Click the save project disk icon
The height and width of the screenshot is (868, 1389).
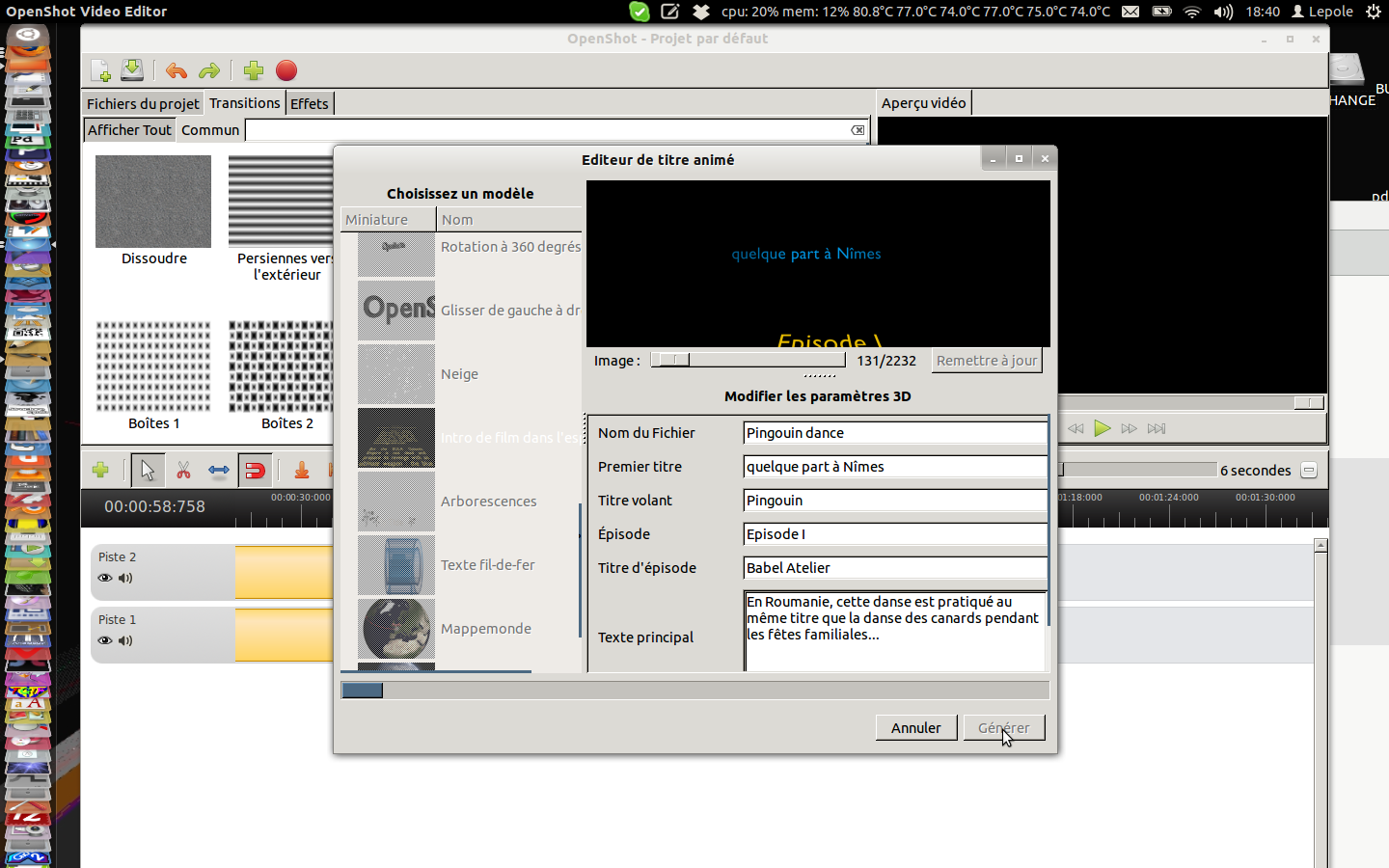[x=132, y=70]
